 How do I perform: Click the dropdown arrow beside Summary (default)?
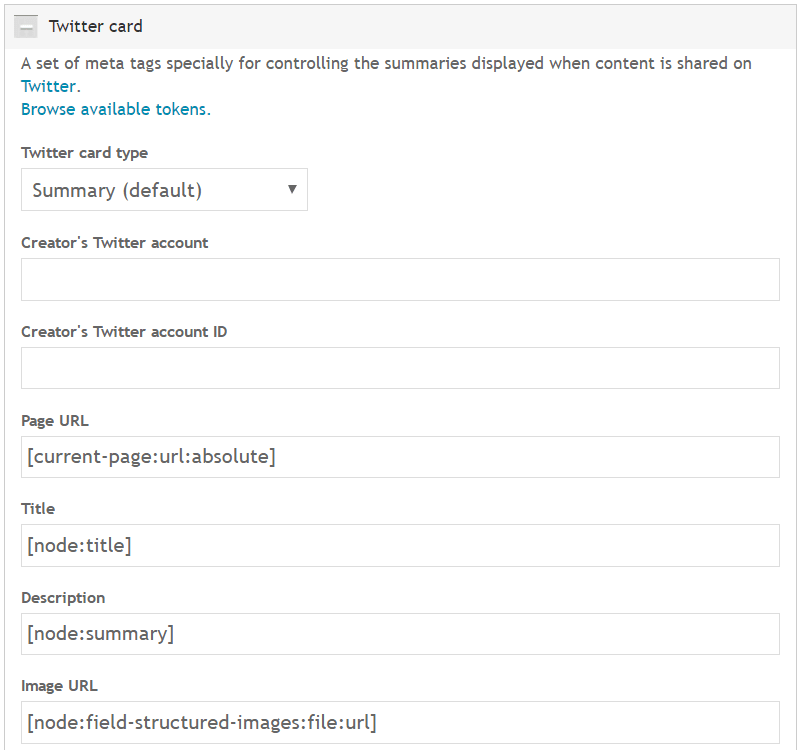coord(291,190)
